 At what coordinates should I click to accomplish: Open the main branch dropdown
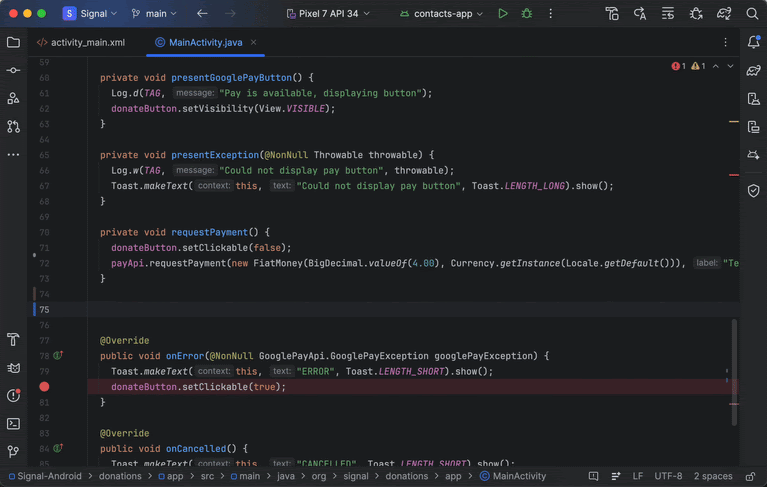coord(155,14)
